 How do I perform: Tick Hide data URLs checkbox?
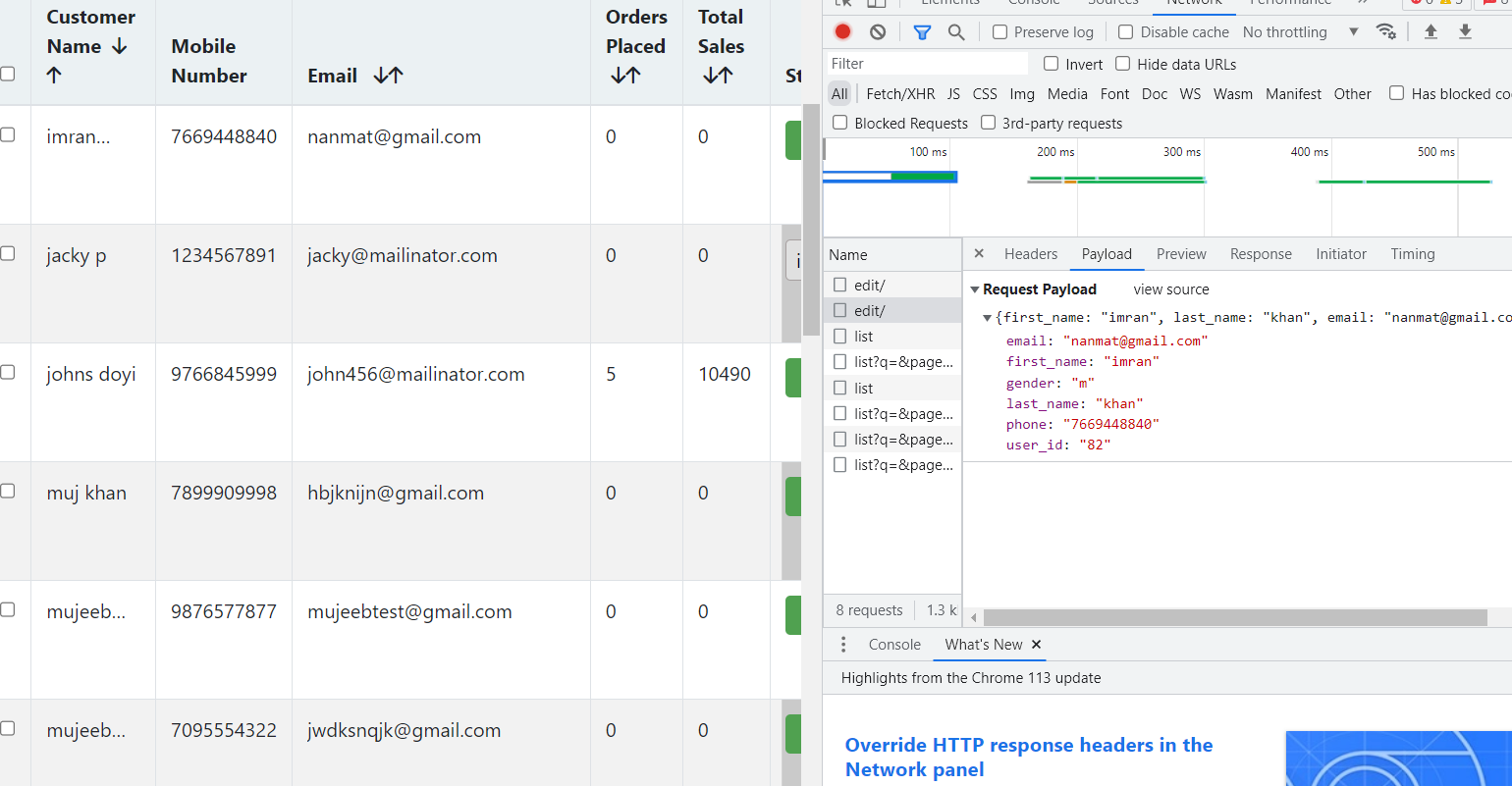point(1123,64)
